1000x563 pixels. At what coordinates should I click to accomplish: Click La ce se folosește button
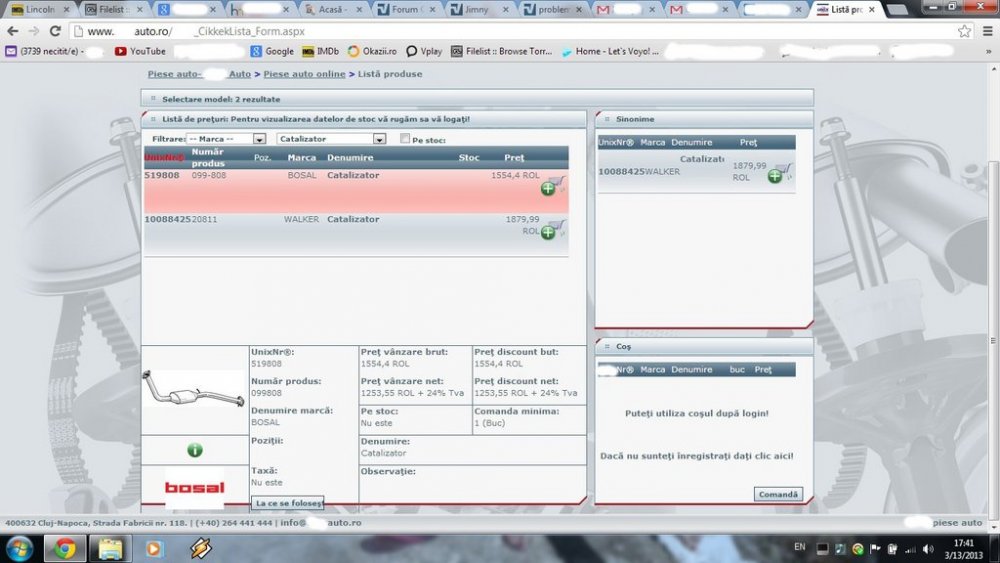click(x=288, y=503)
